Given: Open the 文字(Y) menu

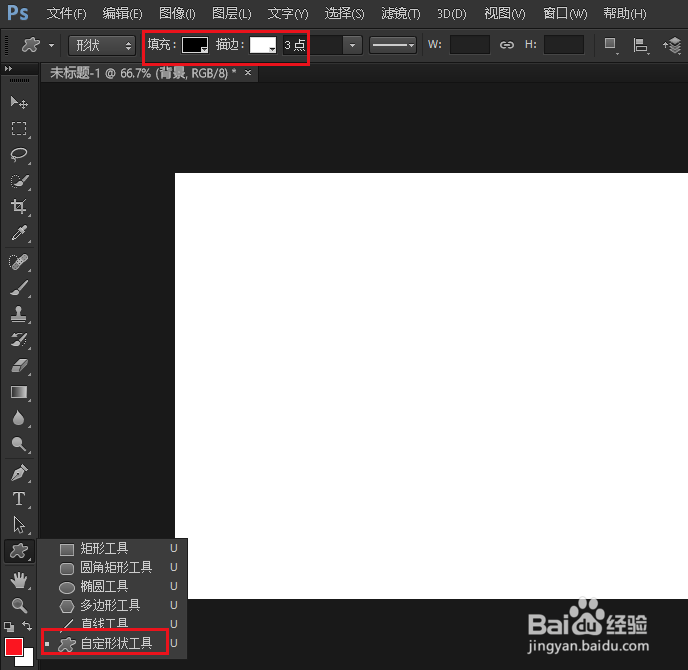Looking at the screenshot, I should point(288,14).
